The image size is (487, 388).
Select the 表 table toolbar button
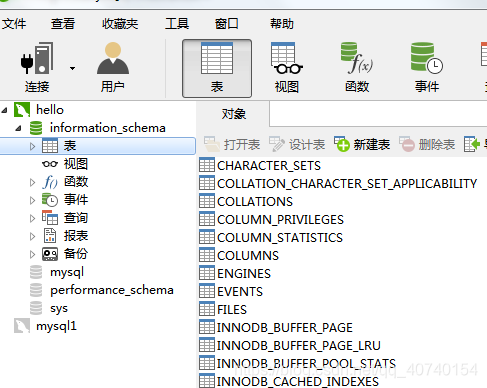tap(217, 68)
